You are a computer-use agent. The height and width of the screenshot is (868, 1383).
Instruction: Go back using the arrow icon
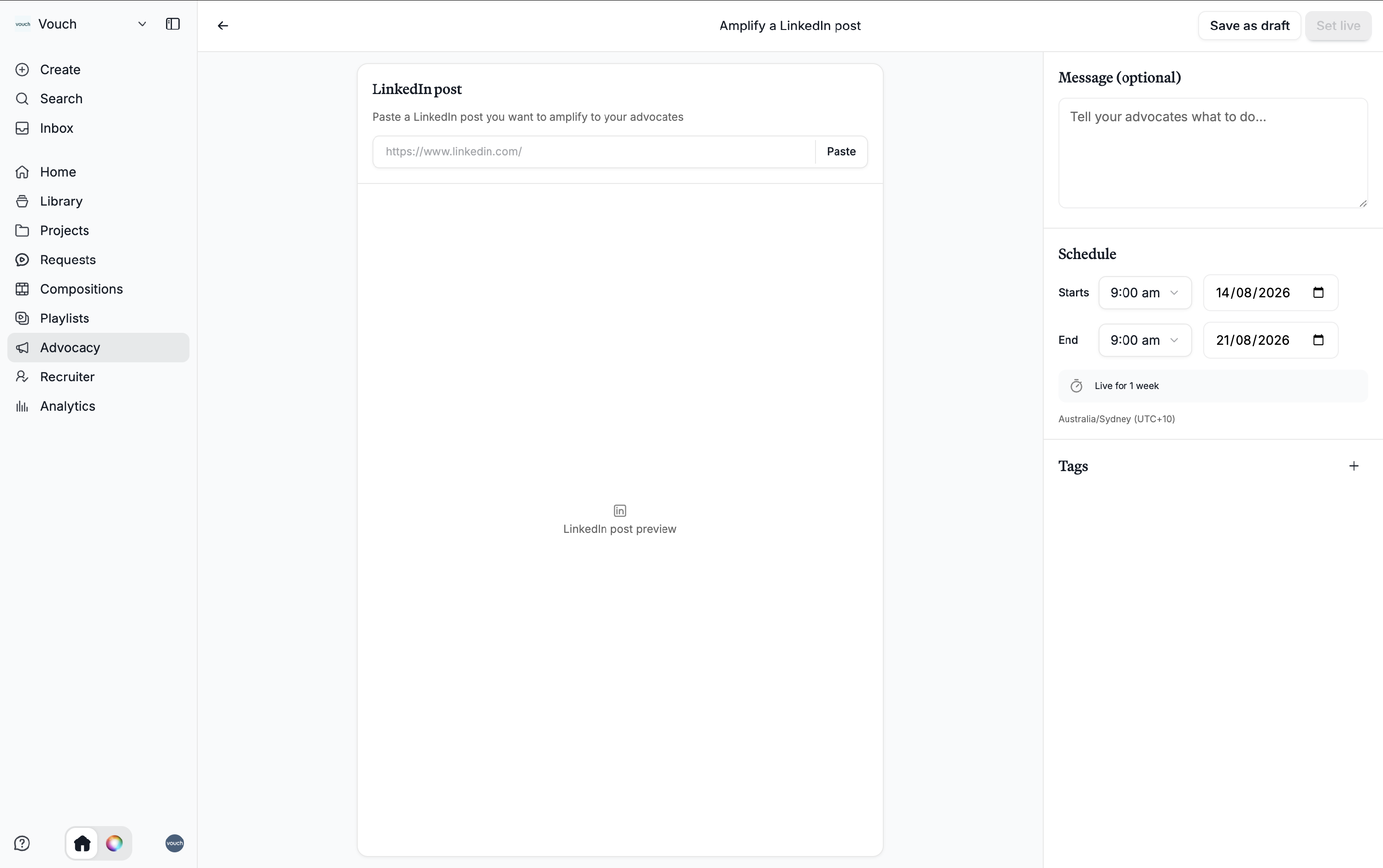(x=223, y=25)
